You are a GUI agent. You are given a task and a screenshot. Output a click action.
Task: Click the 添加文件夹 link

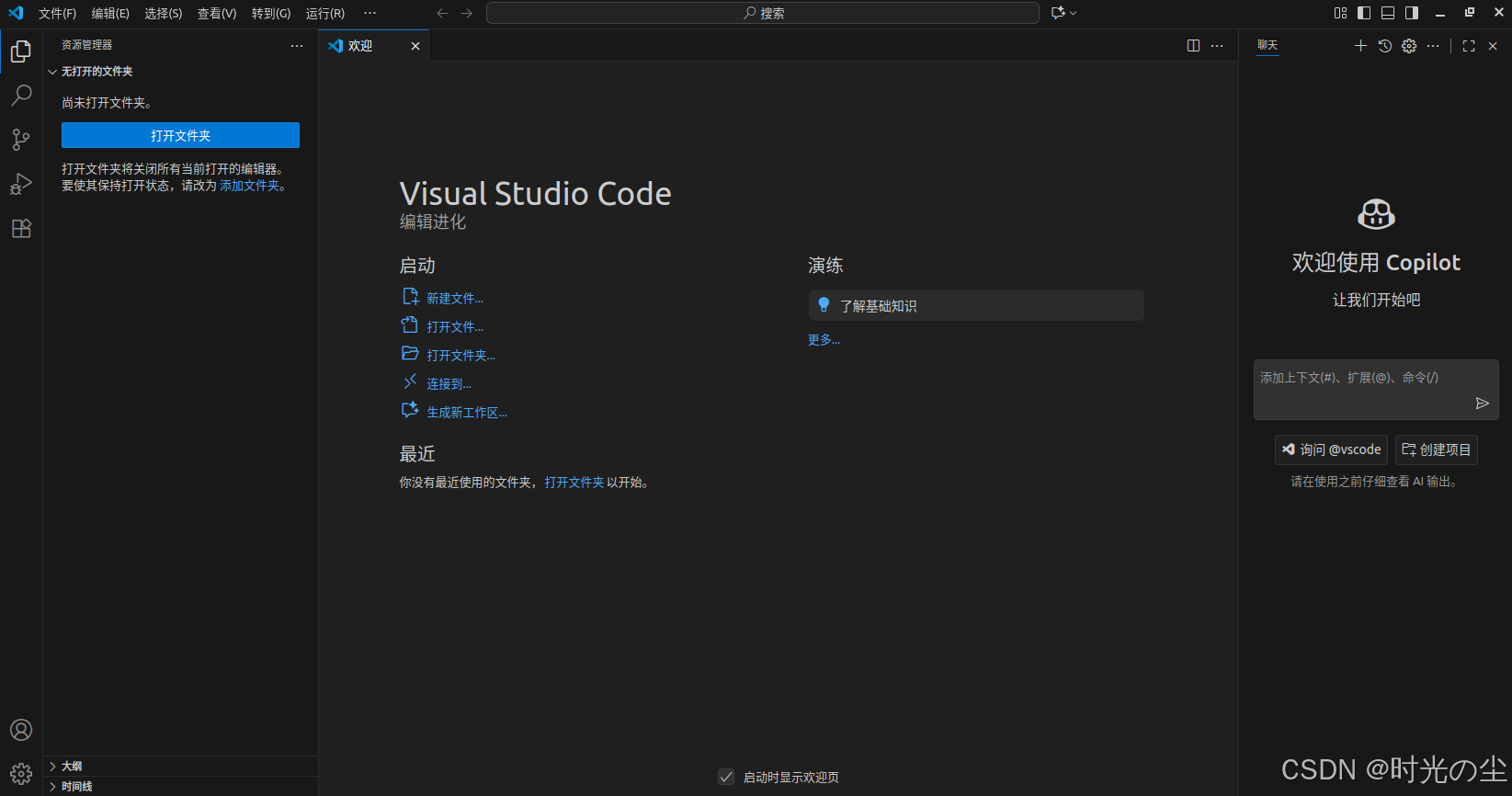pos(249,186)
